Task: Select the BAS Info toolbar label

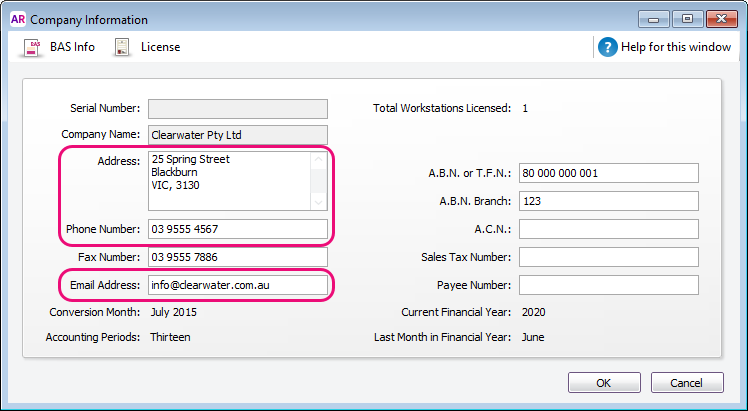Action: [x=73, y=47]
